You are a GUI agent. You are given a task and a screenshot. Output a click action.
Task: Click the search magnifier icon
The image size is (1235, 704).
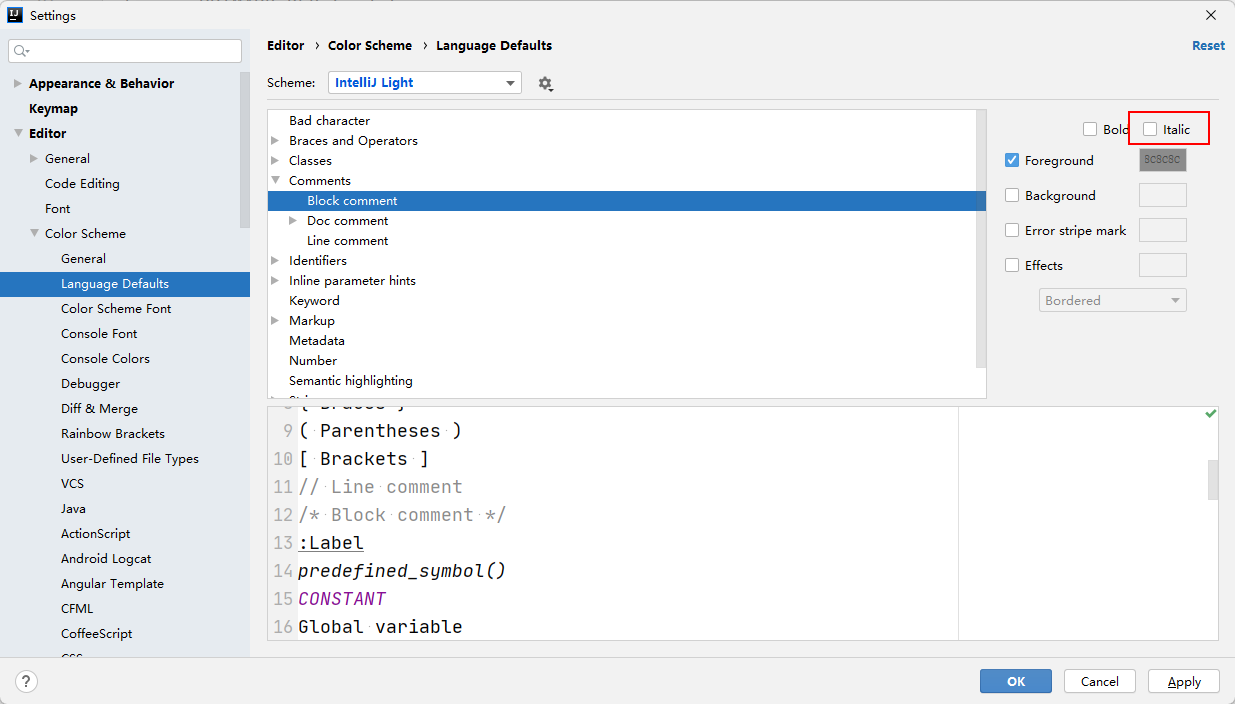pos(21,51)
